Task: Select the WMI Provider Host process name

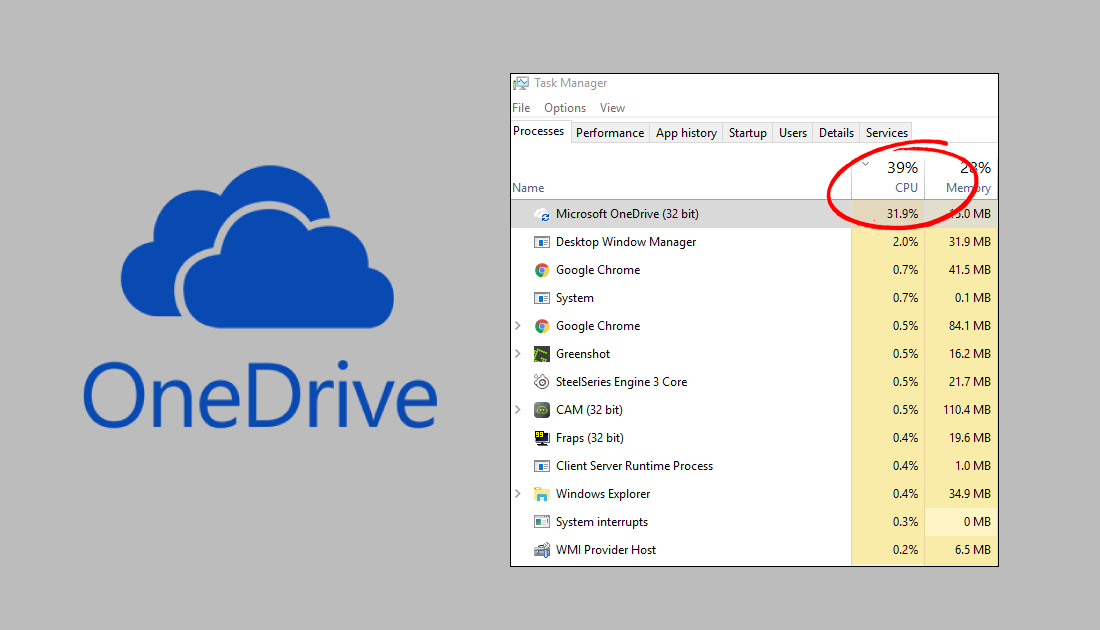Action: click(x=605, y=550)
